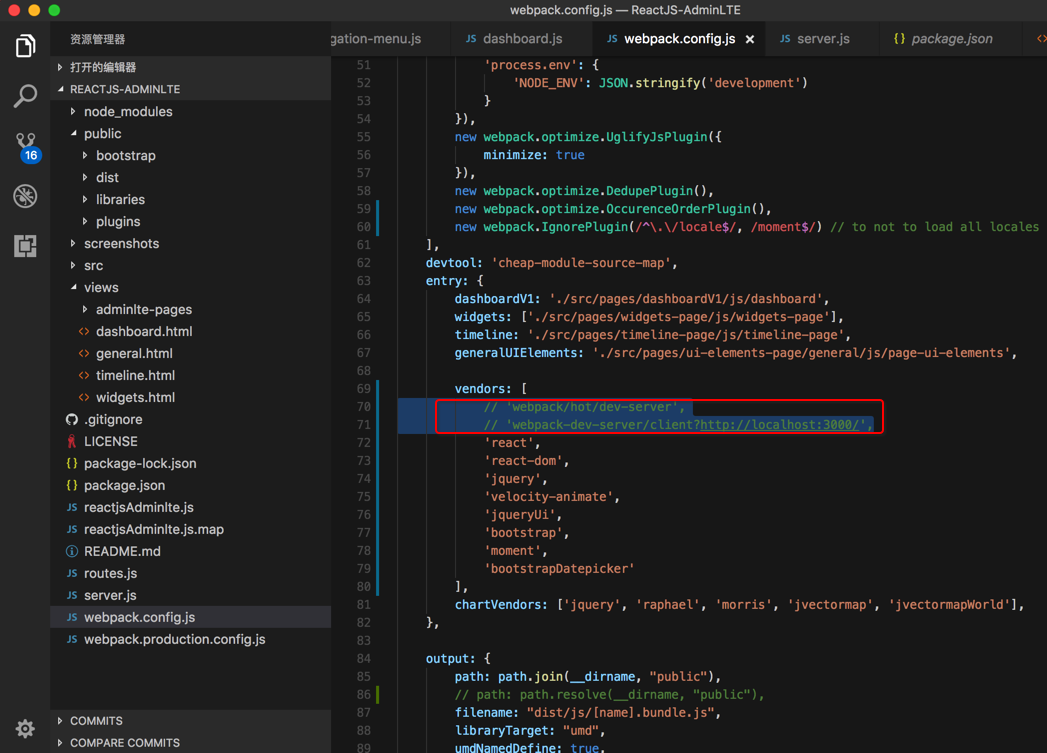Screen dimensions: 1047x753
Task: Switch to the server.js tab
Action: pos(822,39)
